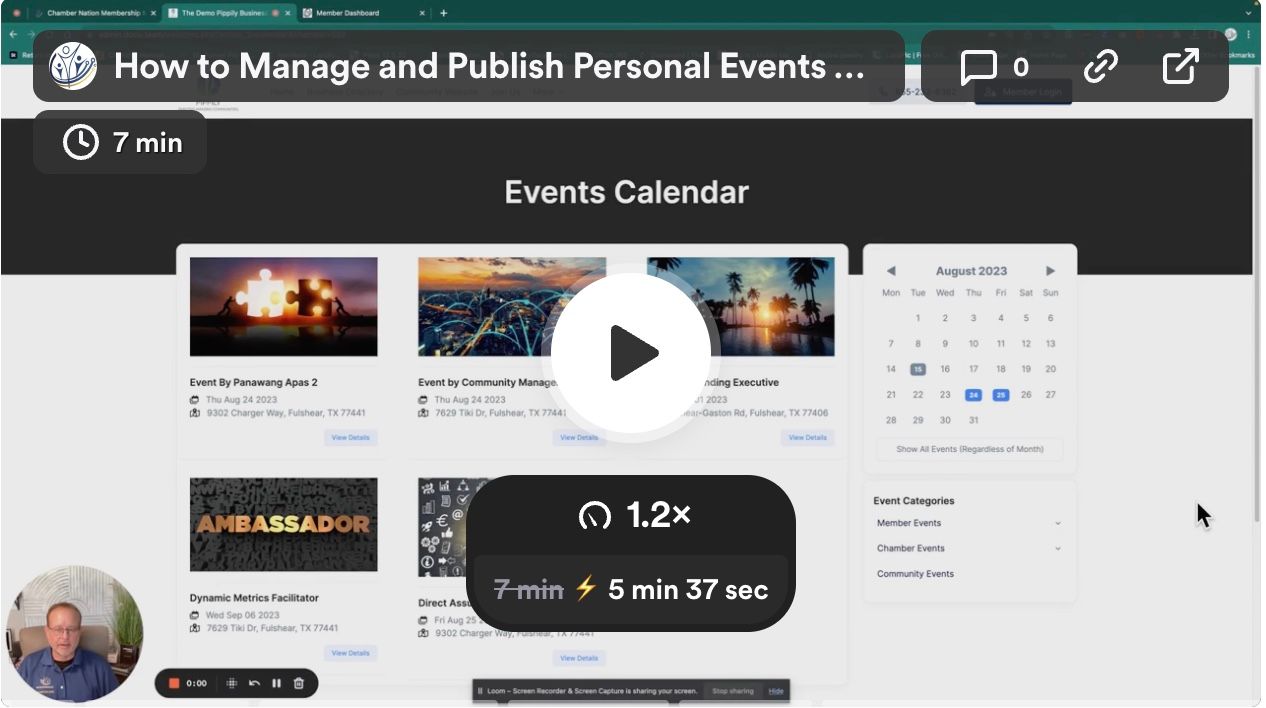
Task: Switch to The Demo Pippily Business tab
Action: click(x=229, y=13)
